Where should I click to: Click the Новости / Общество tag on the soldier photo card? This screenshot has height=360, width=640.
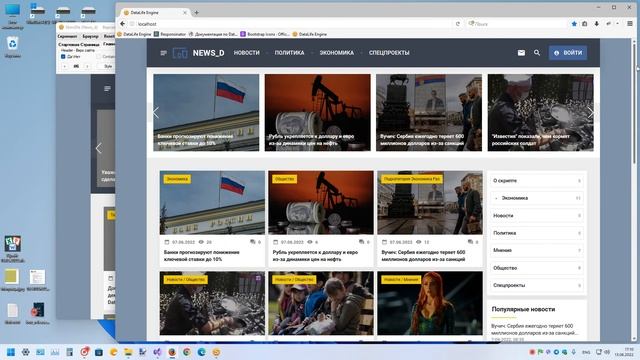coord(186,280)
